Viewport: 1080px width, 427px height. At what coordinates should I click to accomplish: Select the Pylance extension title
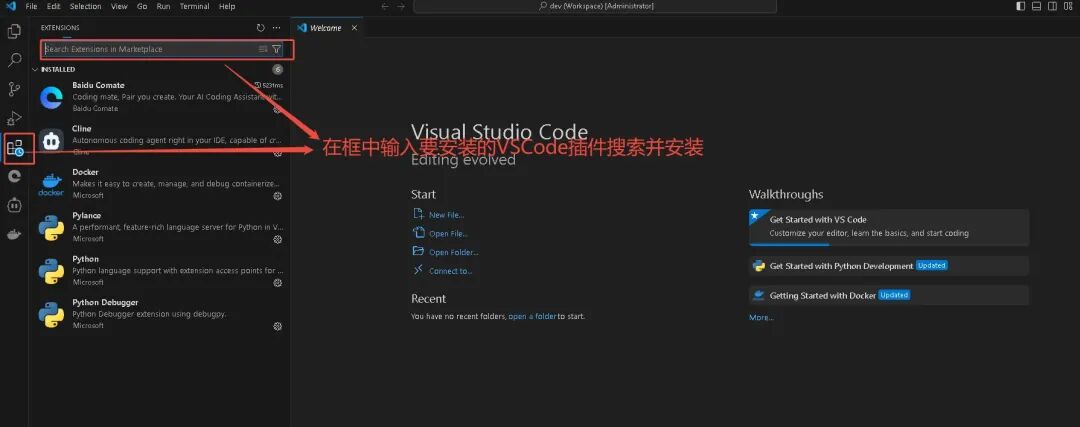pyautogui.click(x=86, y=216)
